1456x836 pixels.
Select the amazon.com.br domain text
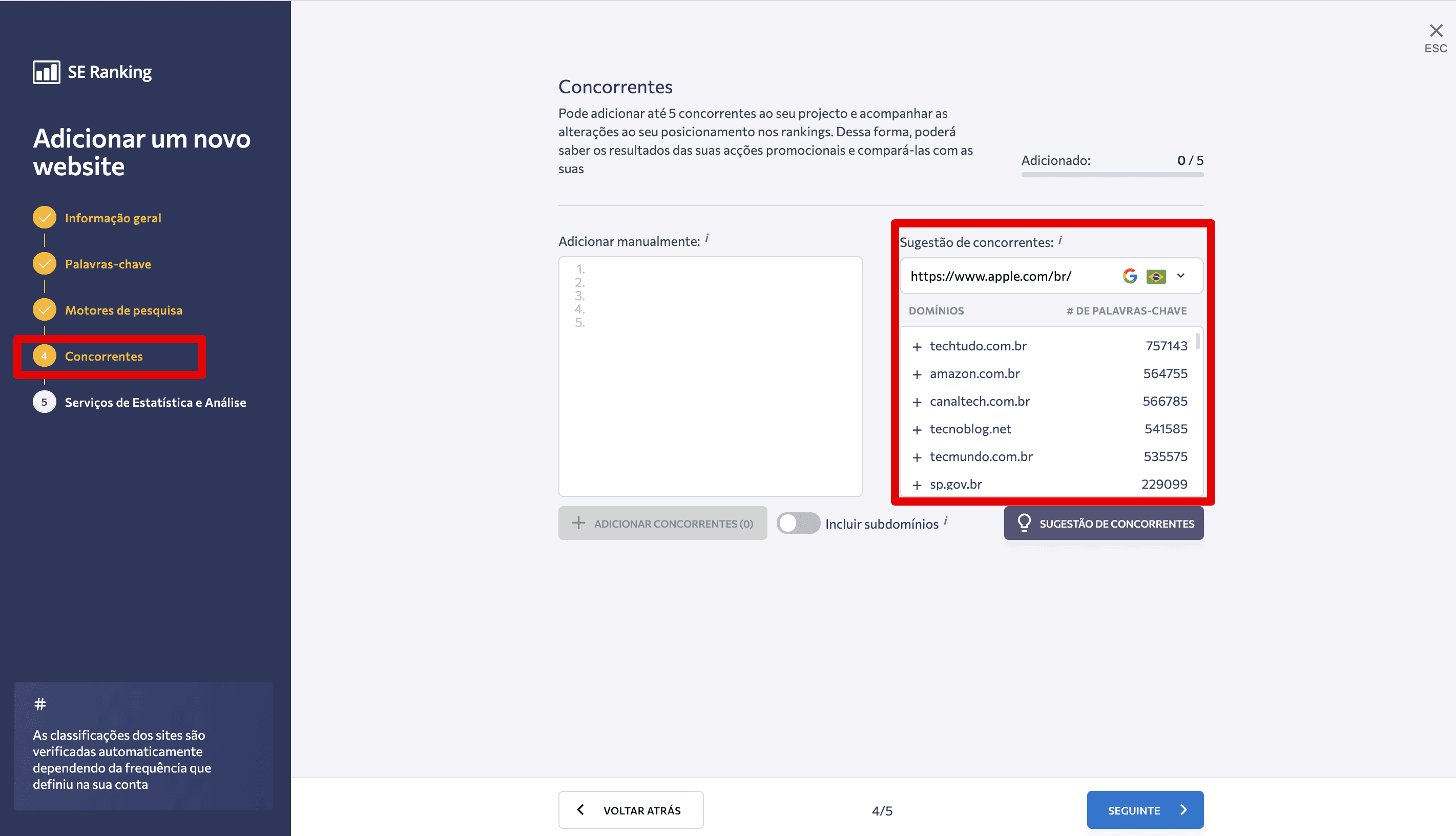(974, 373)
